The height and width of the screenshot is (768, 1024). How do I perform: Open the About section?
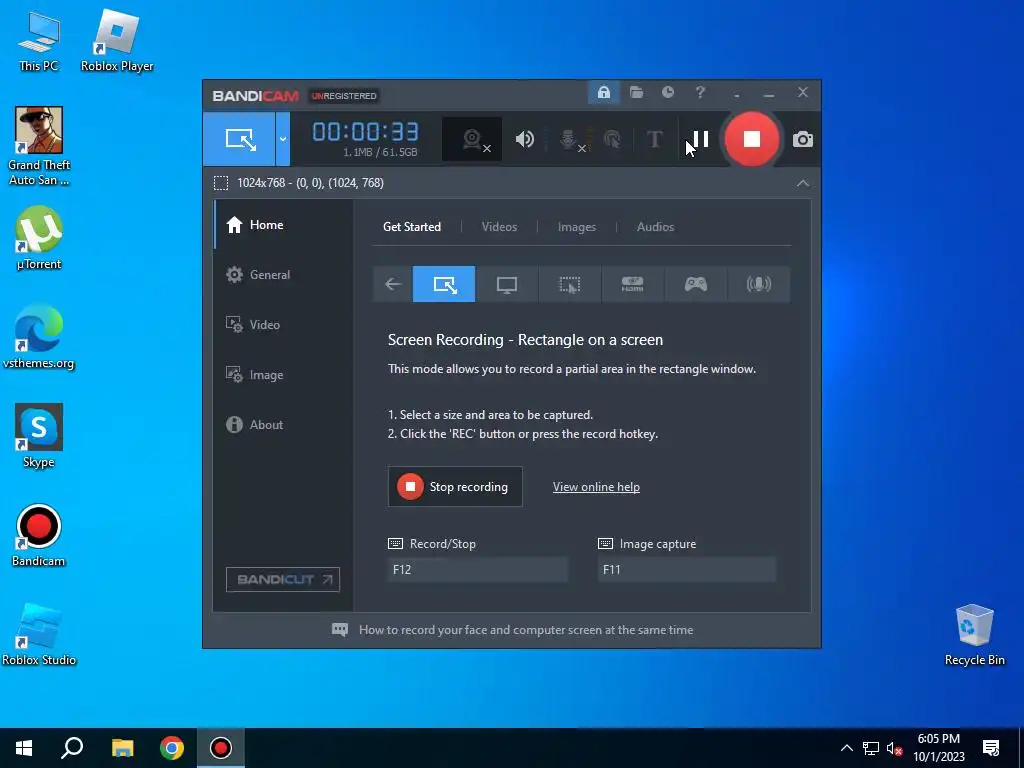[283, 424]
